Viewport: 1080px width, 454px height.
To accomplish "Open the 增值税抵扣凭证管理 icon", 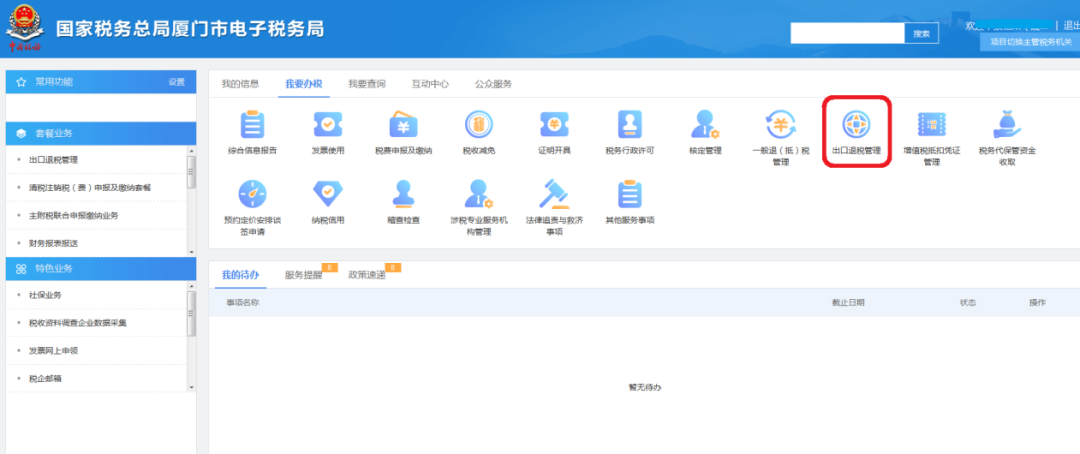I will 931,125.
